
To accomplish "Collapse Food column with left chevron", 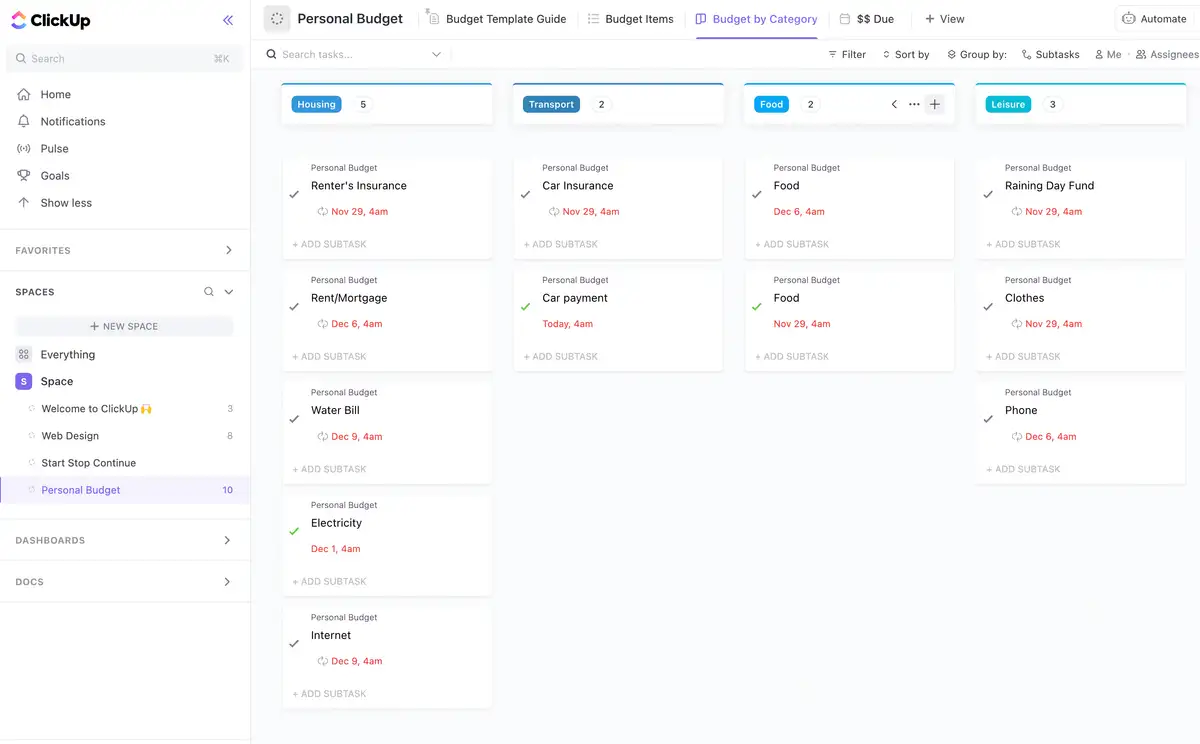I will tap(894, 104).
